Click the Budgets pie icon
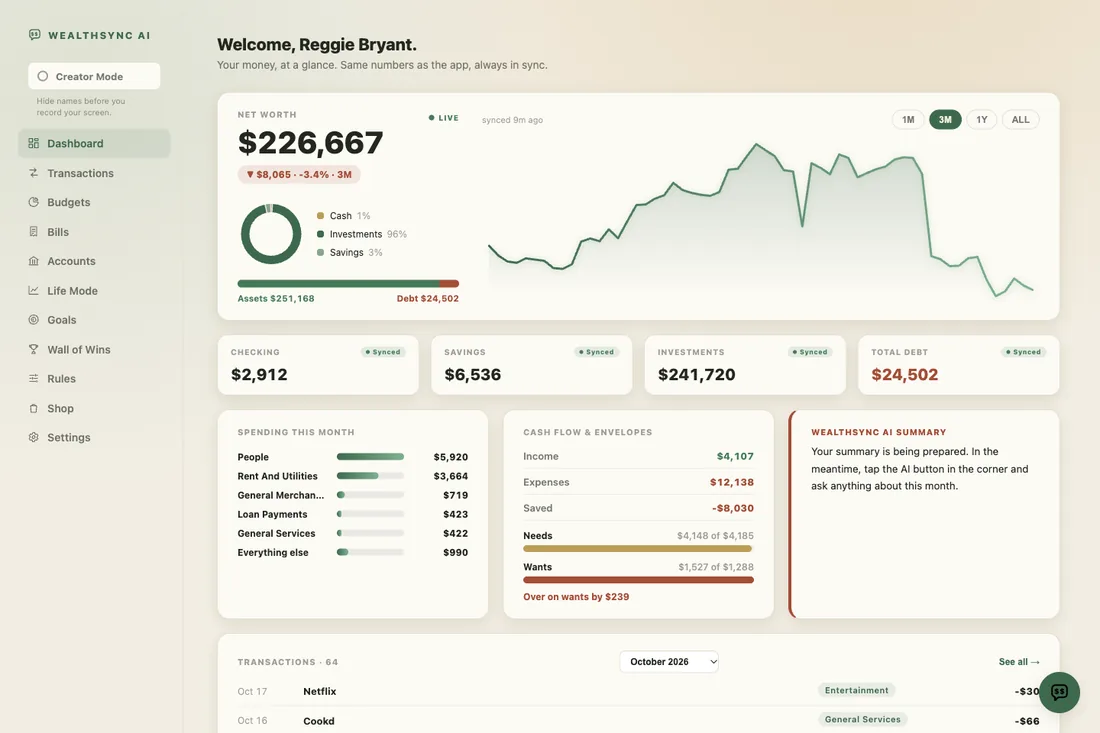1100x733 pixels. point(34,202)
